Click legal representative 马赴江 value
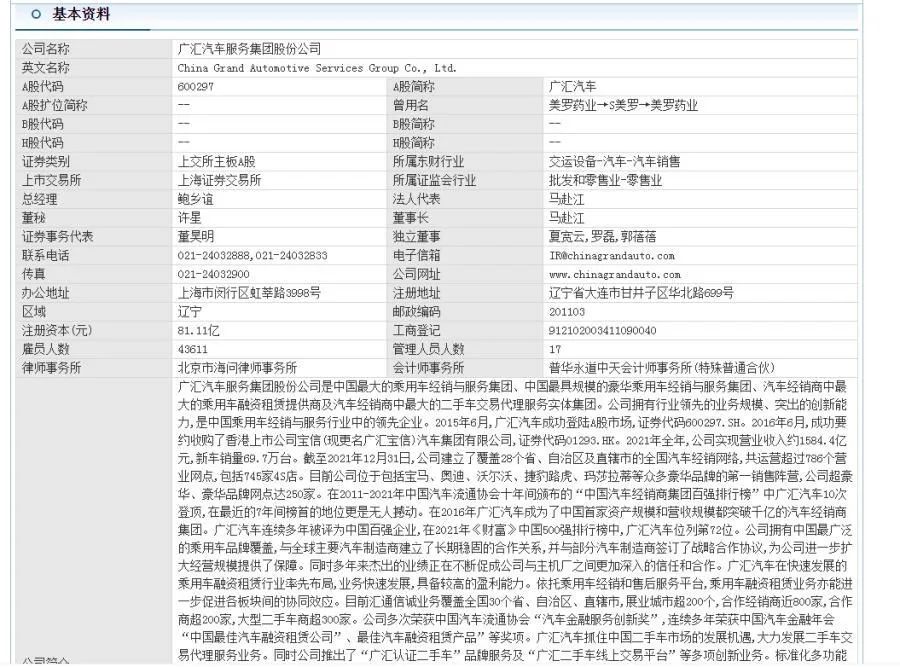 [x=566, y=199]
